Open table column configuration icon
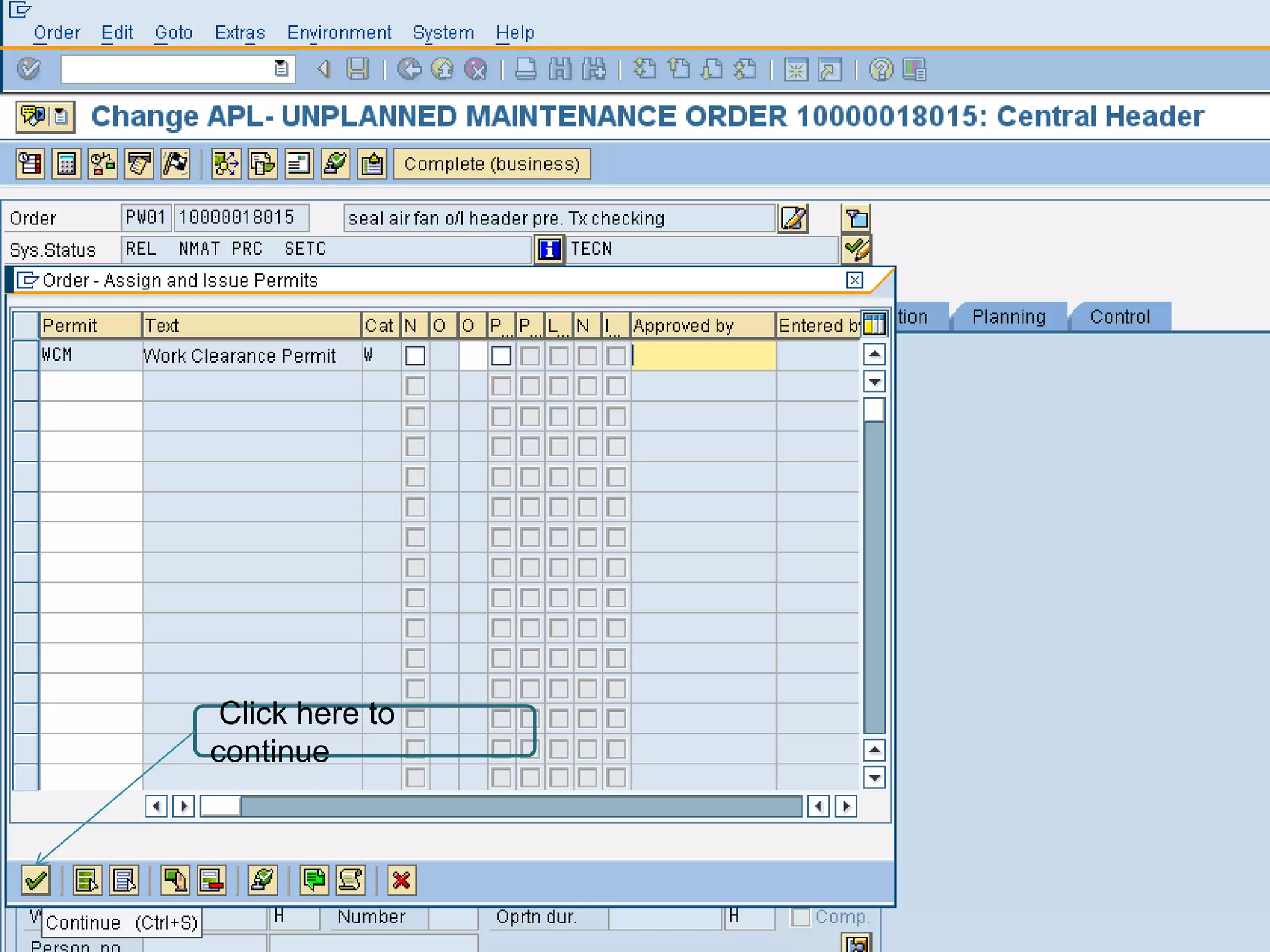The height and width of the screenshot is (952, 1270). 874,324
